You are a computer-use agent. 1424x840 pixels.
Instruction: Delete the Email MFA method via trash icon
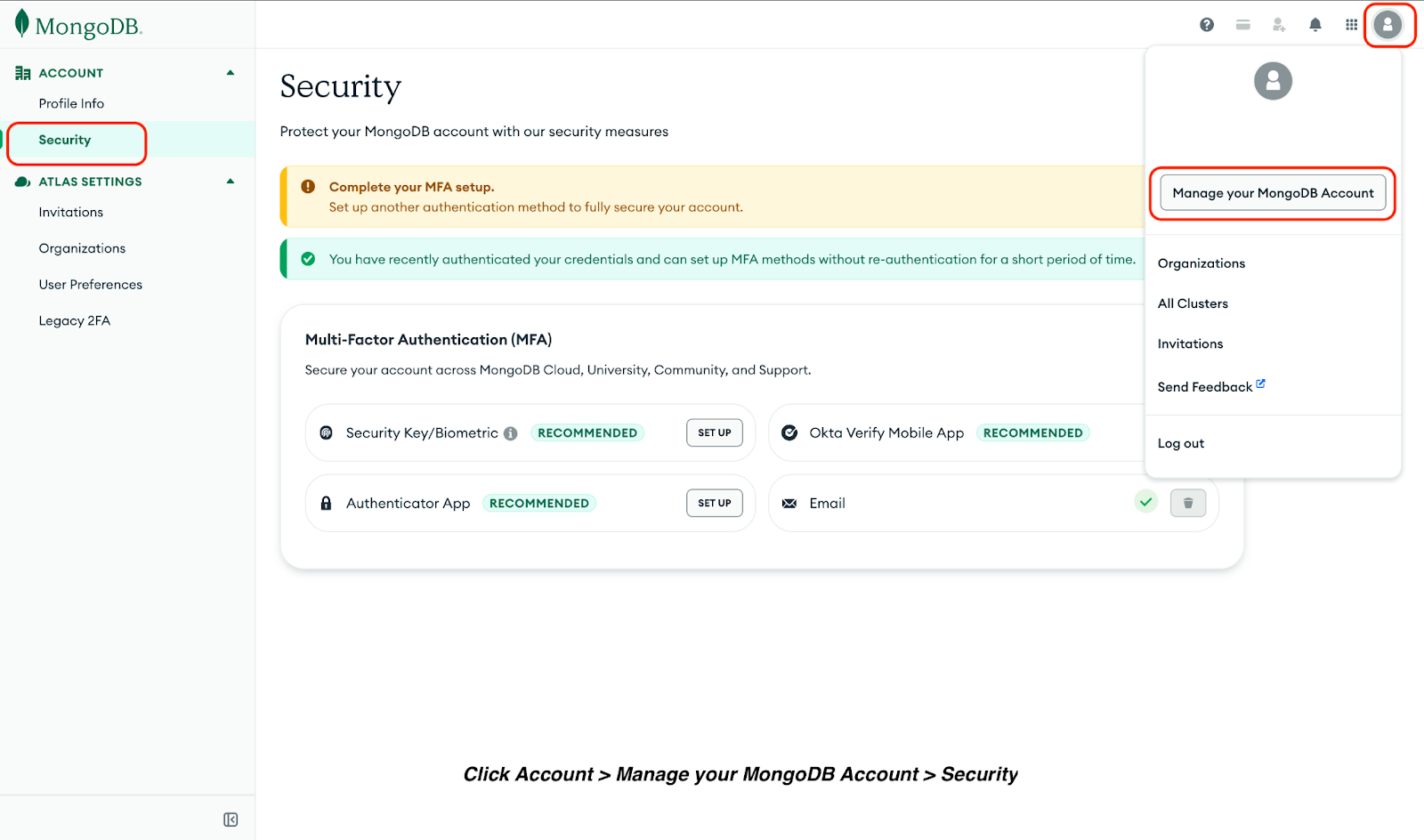[x=1187, y=502]
